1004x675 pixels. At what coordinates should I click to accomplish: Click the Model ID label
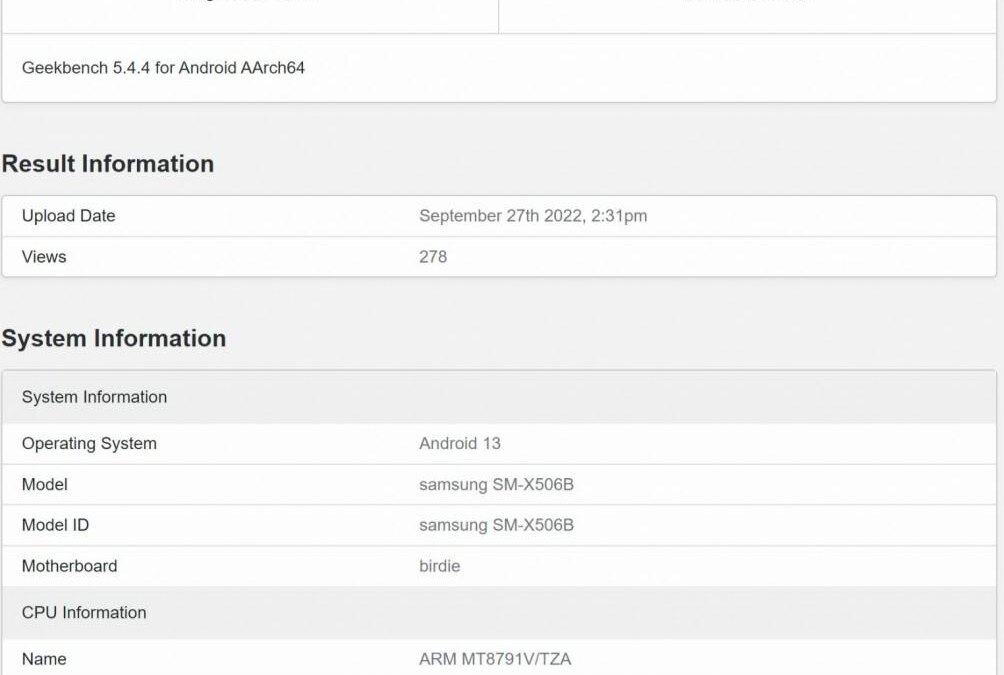click(x=55, y=525)
